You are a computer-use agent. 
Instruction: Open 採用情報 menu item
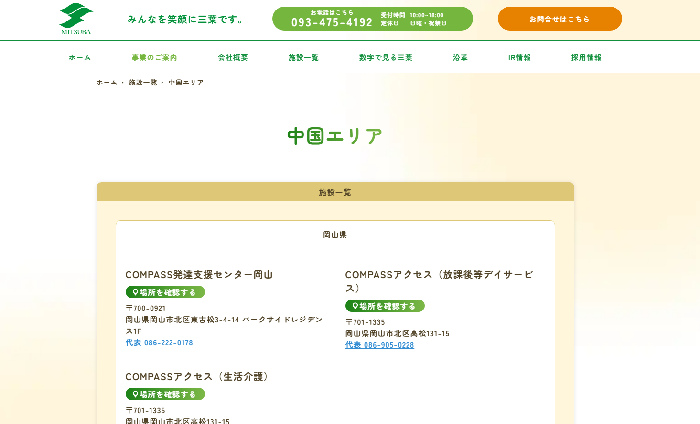(586, 58)
